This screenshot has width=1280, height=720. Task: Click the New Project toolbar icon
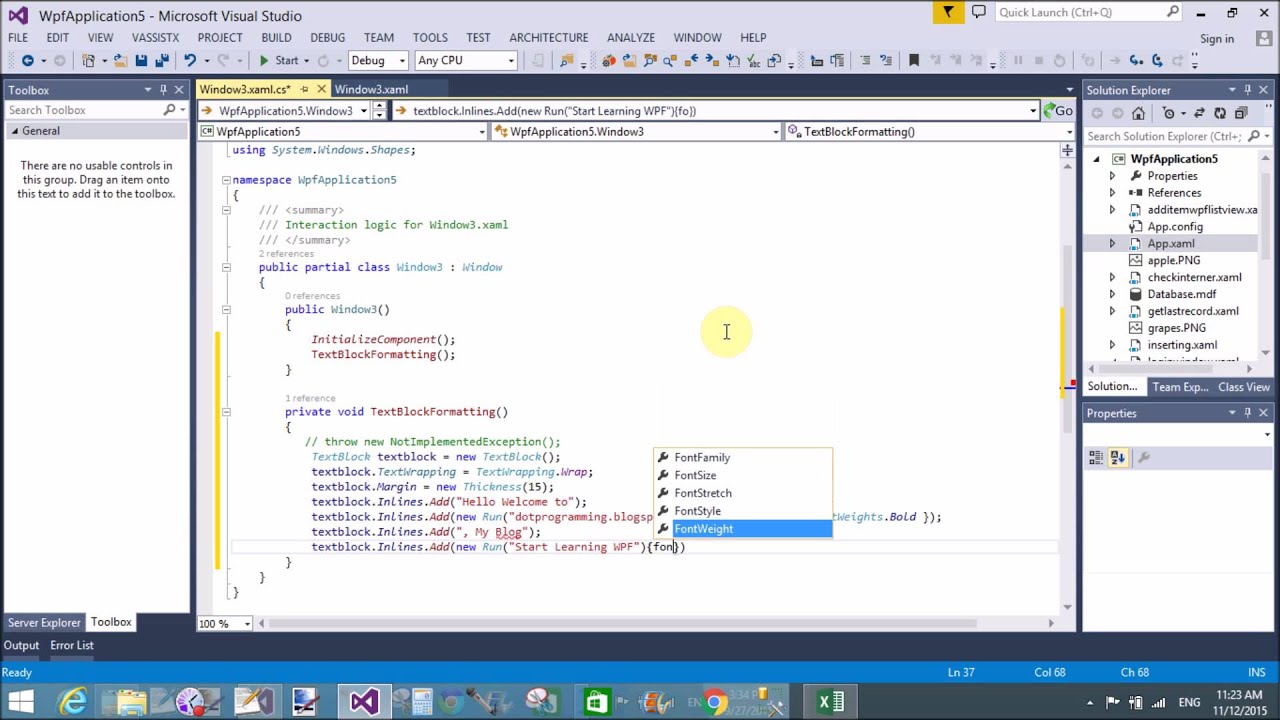point(89,61)
